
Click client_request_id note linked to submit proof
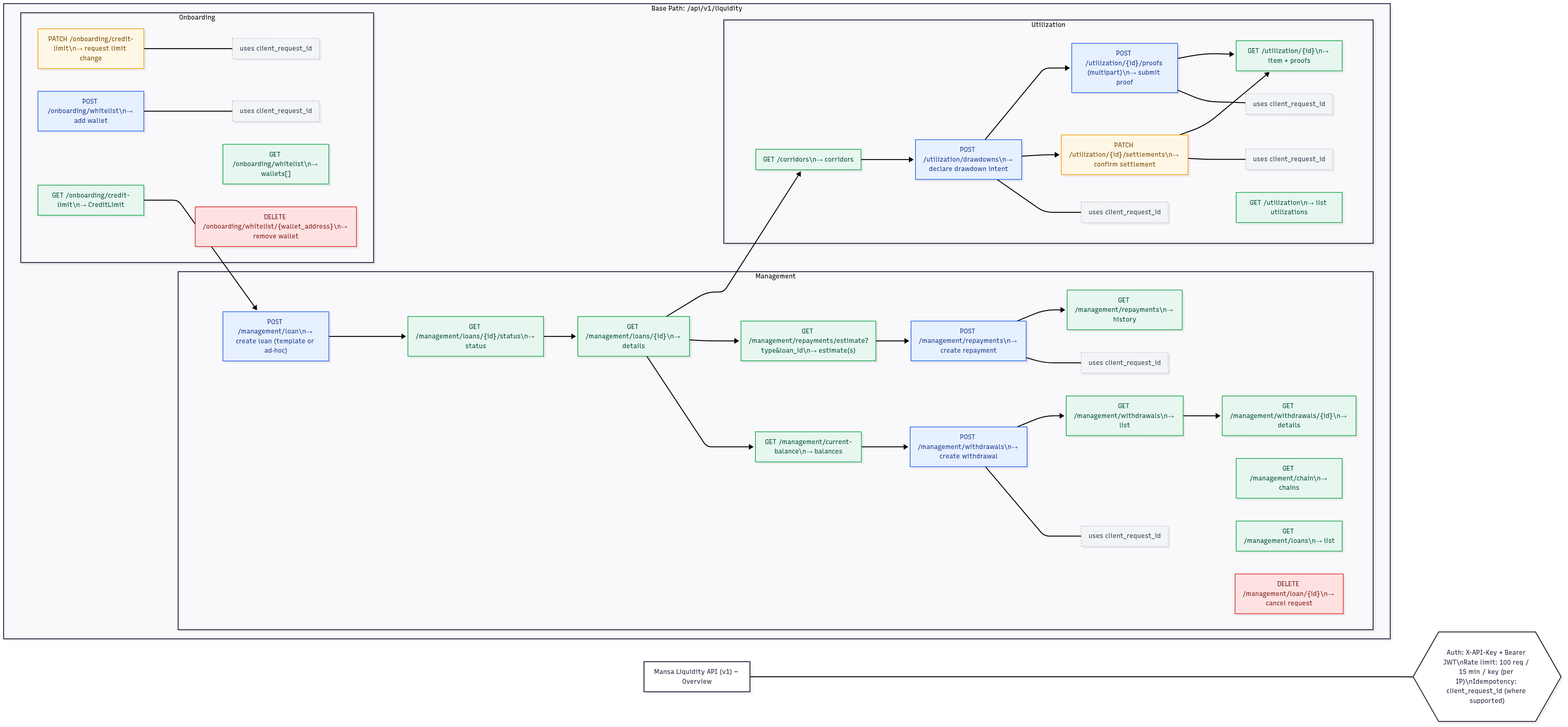click(1289, 104)
